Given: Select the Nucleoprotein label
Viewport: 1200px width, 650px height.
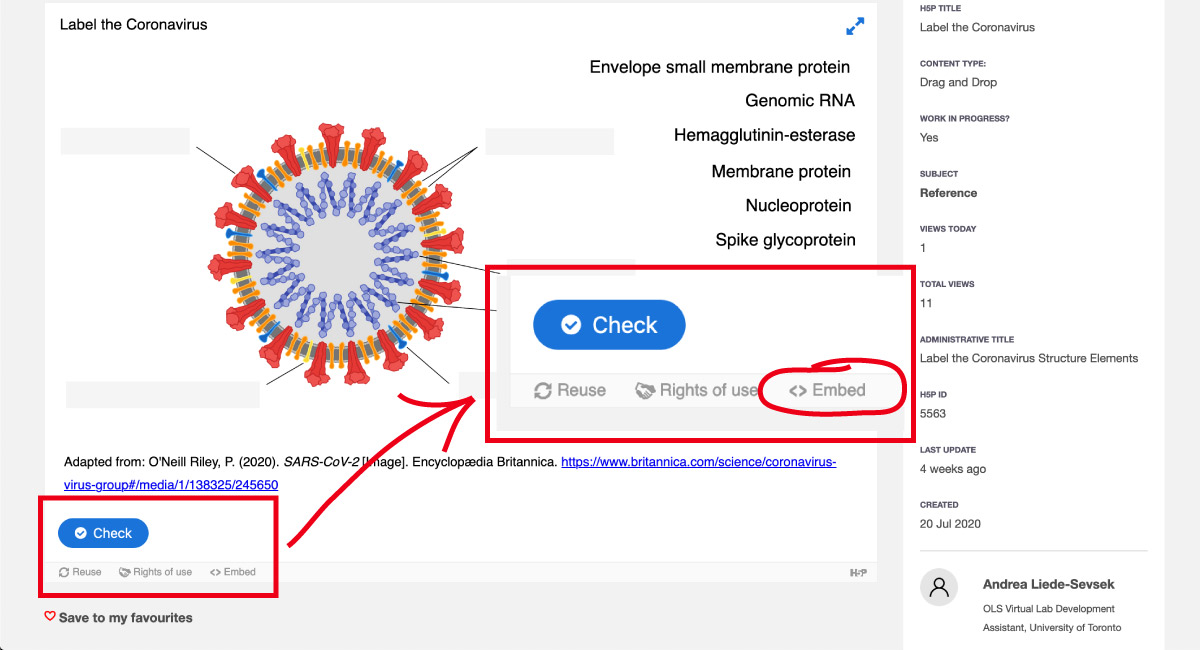Looking at the screenshot, I should (x=798, y=206).
